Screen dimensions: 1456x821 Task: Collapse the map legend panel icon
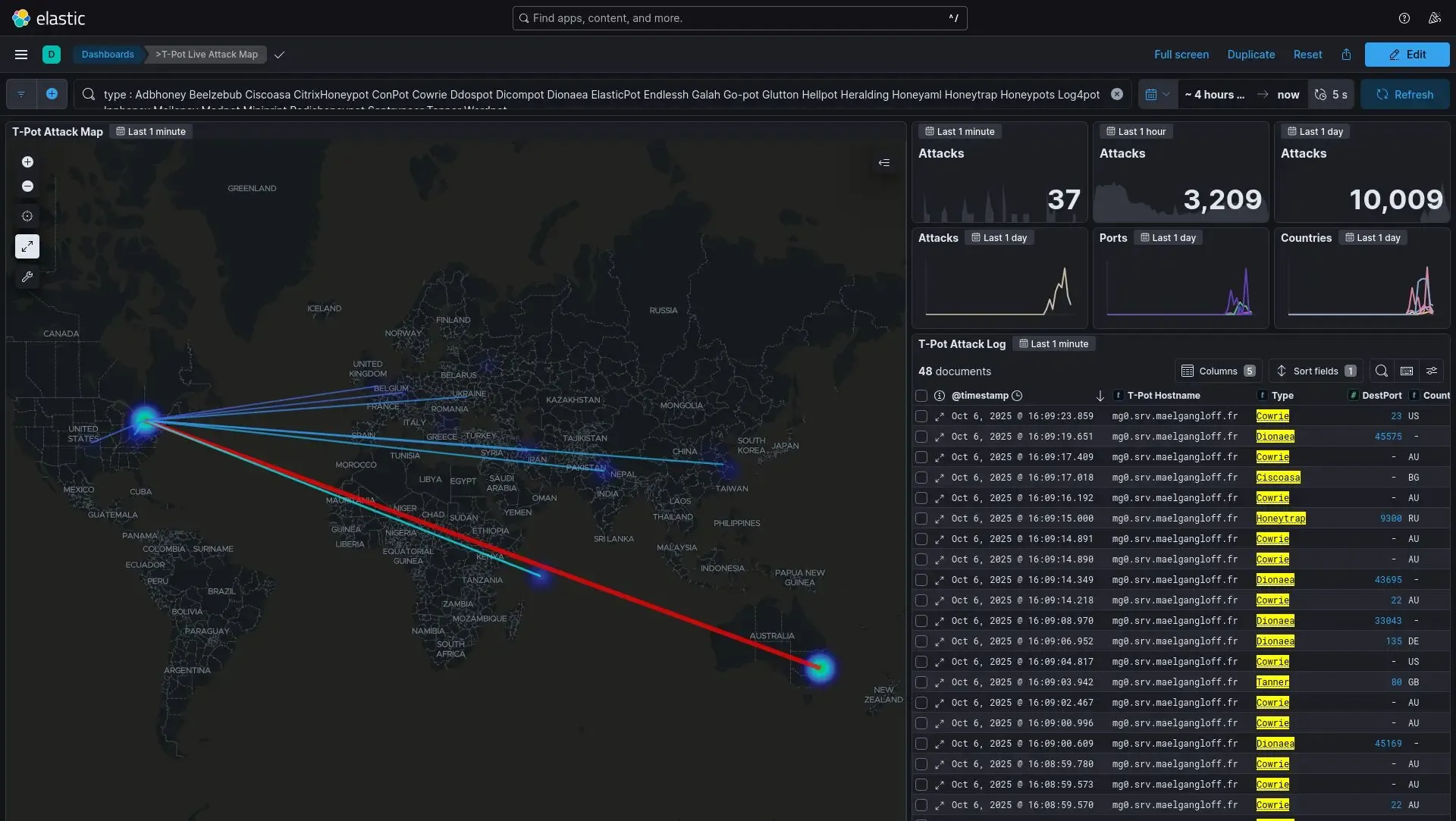click(x=884, y=162)
